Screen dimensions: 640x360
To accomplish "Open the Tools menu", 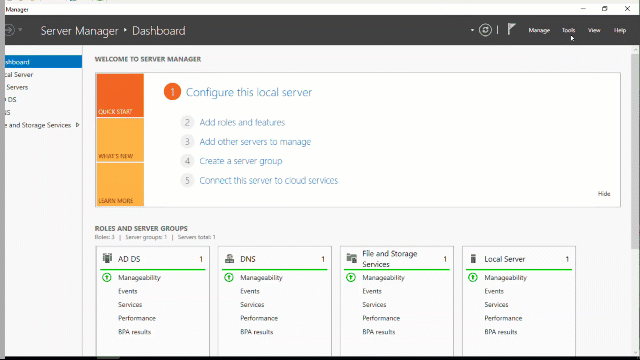I will coord(568,30).
